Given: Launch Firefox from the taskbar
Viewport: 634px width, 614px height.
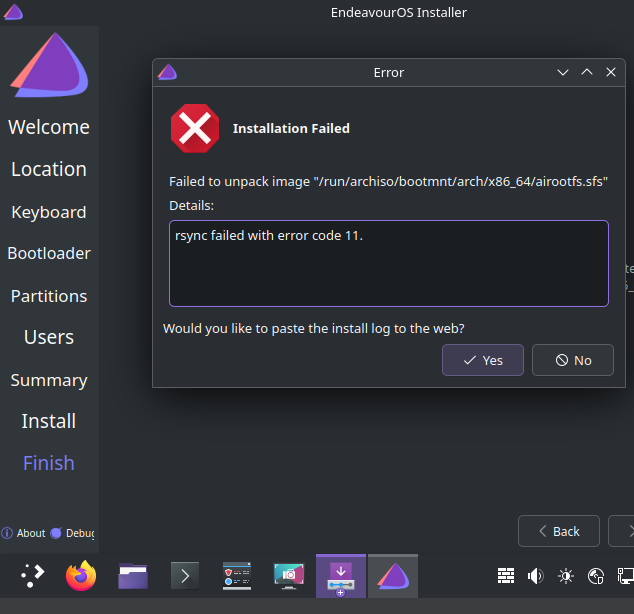Looking at the screenshot, I should 81,576.
